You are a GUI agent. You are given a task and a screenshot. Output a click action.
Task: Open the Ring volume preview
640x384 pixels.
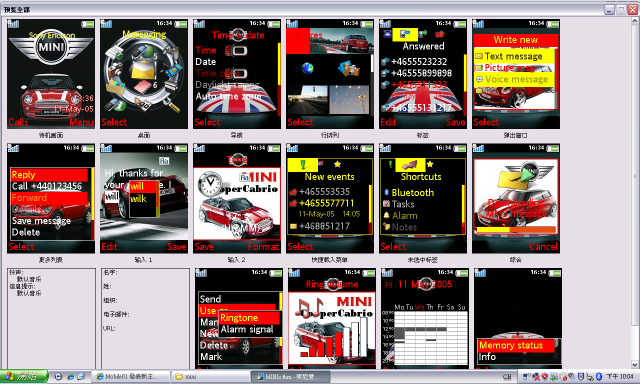(332, 318)
